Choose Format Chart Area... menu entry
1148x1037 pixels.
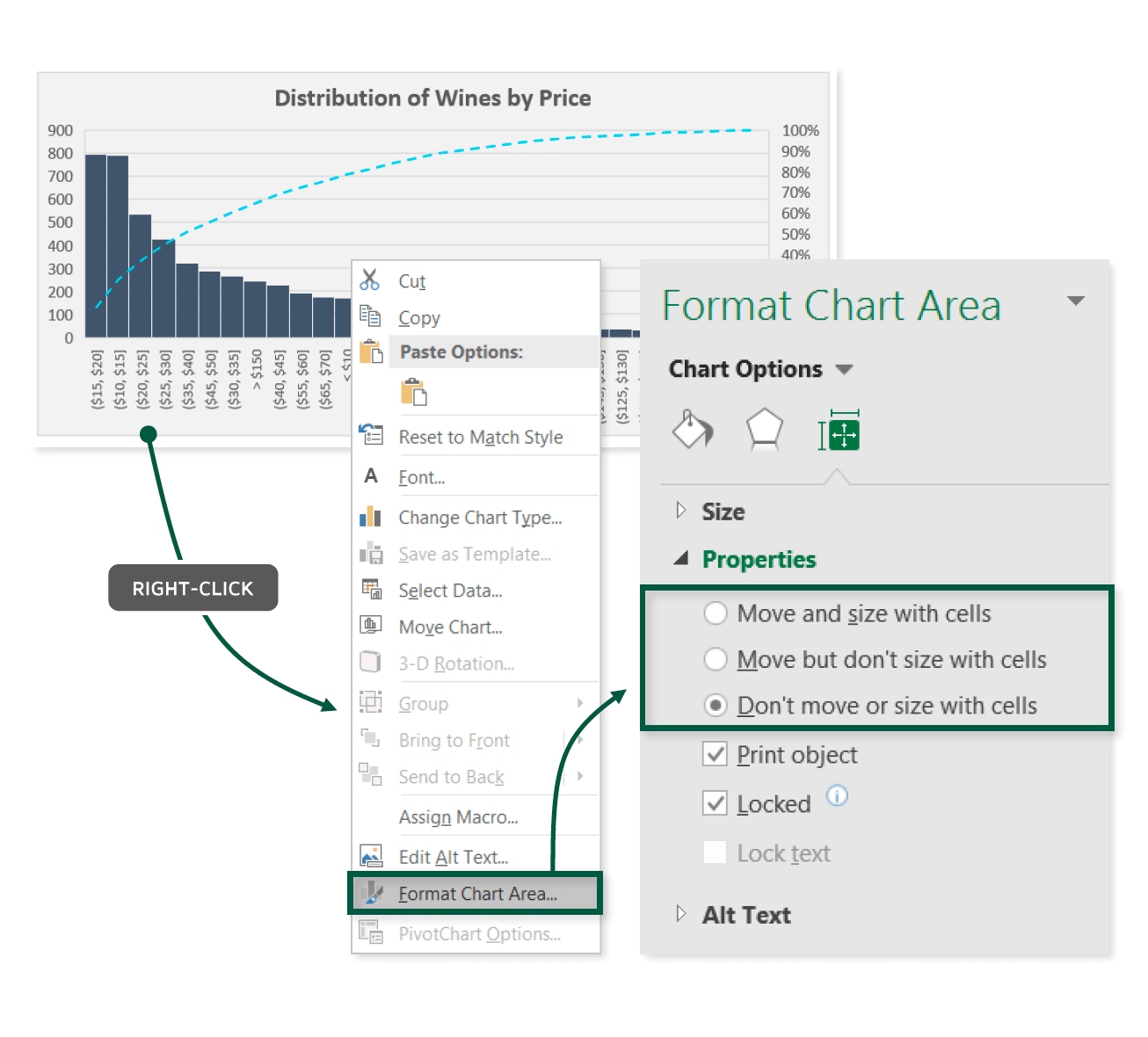[476, 894]
